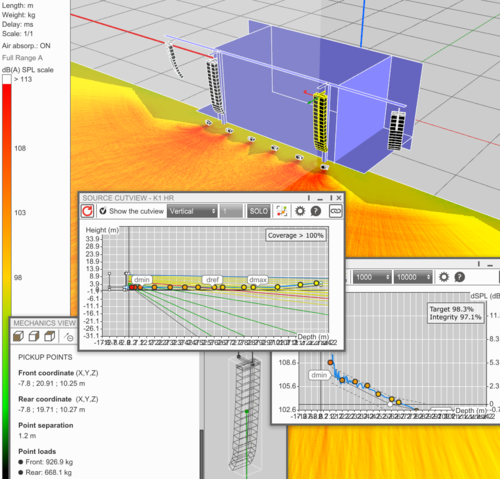Click the link chain icon in cutview toolbar
This screenshot has width=500, height=479.
(x=335, y=211)
